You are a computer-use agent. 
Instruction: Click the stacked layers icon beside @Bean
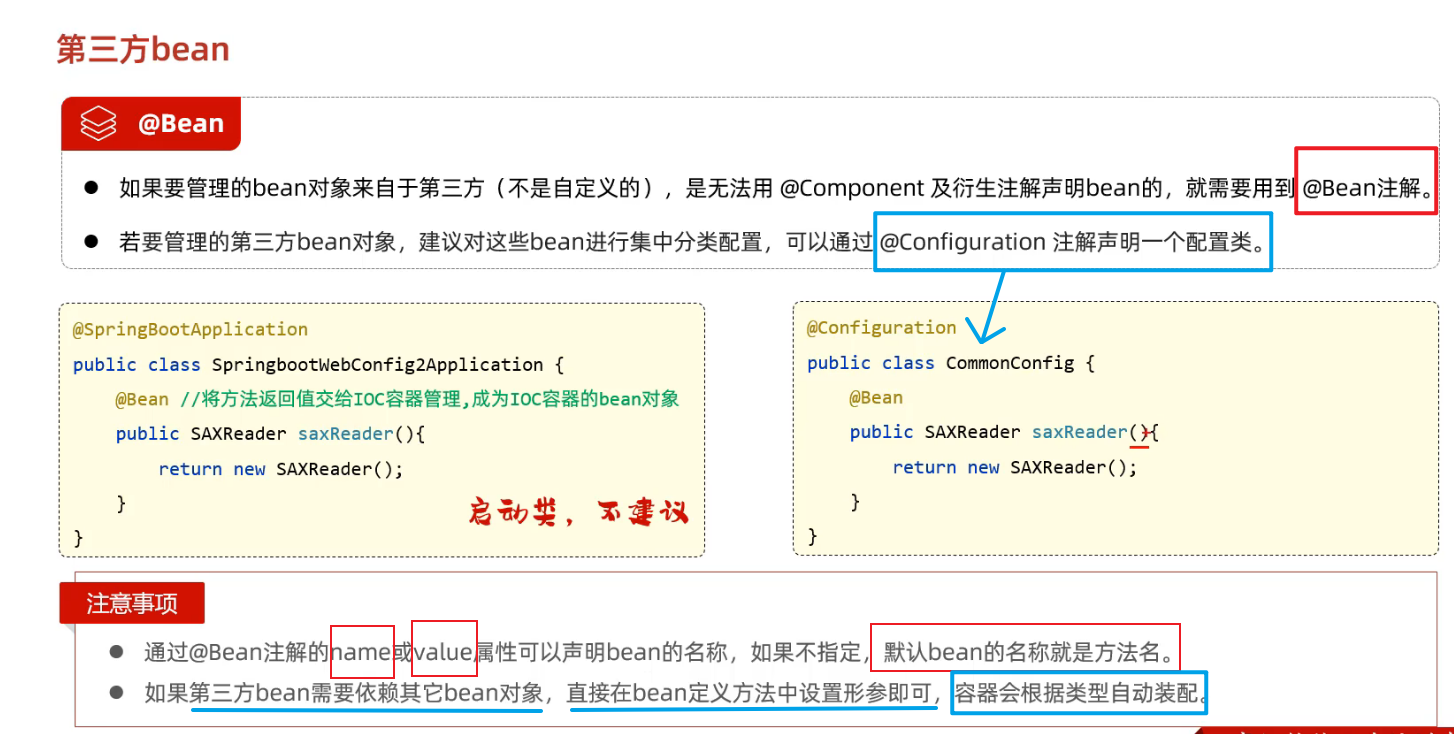[99, 124]
